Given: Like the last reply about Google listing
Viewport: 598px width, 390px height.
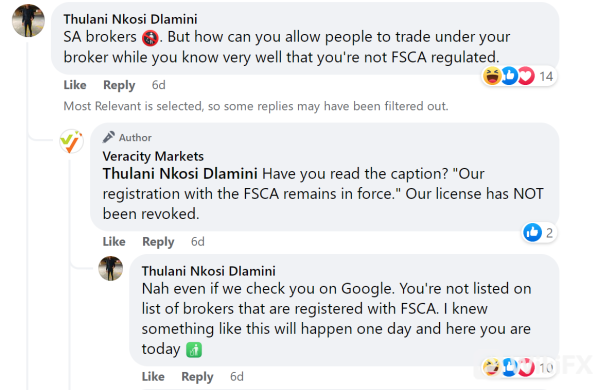Looking at the screenshot, I should [x=153, y=377].
